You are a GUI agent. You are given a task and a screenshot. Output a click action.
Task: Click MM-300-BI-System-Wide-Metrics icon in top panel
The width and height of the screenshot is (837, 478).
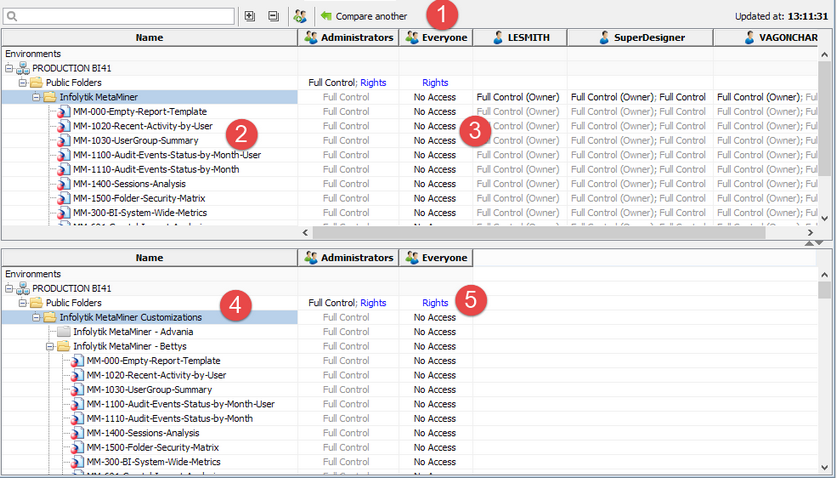64,213
